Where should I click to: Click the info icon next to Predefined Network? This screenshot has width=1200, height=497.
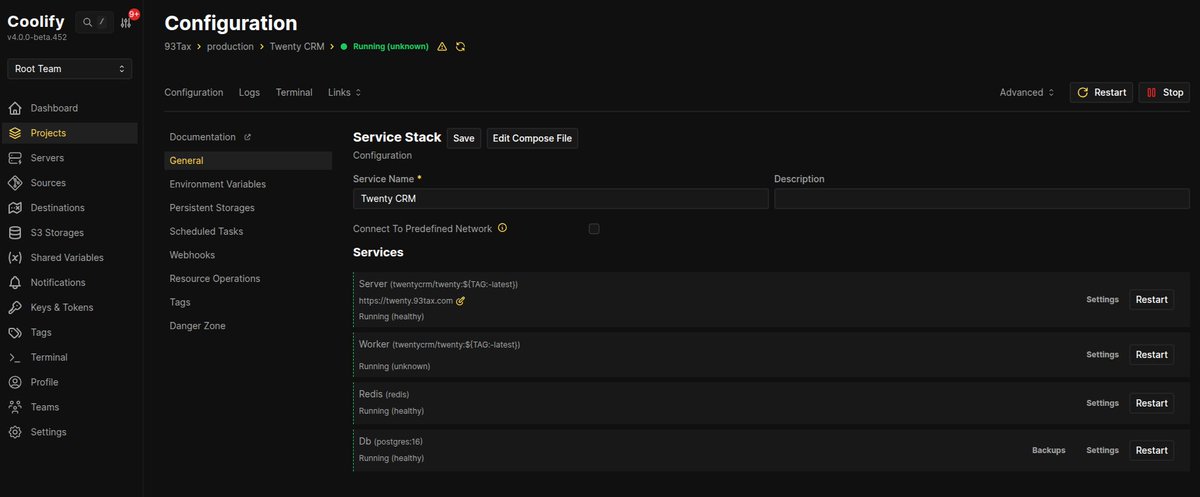502,228
